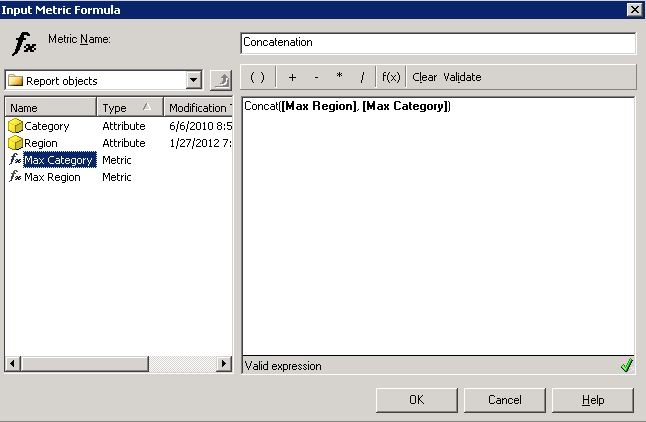Screen dimensions: 646x422
Task: Click the Max Region metric fx icon
Action: (15, 177)
